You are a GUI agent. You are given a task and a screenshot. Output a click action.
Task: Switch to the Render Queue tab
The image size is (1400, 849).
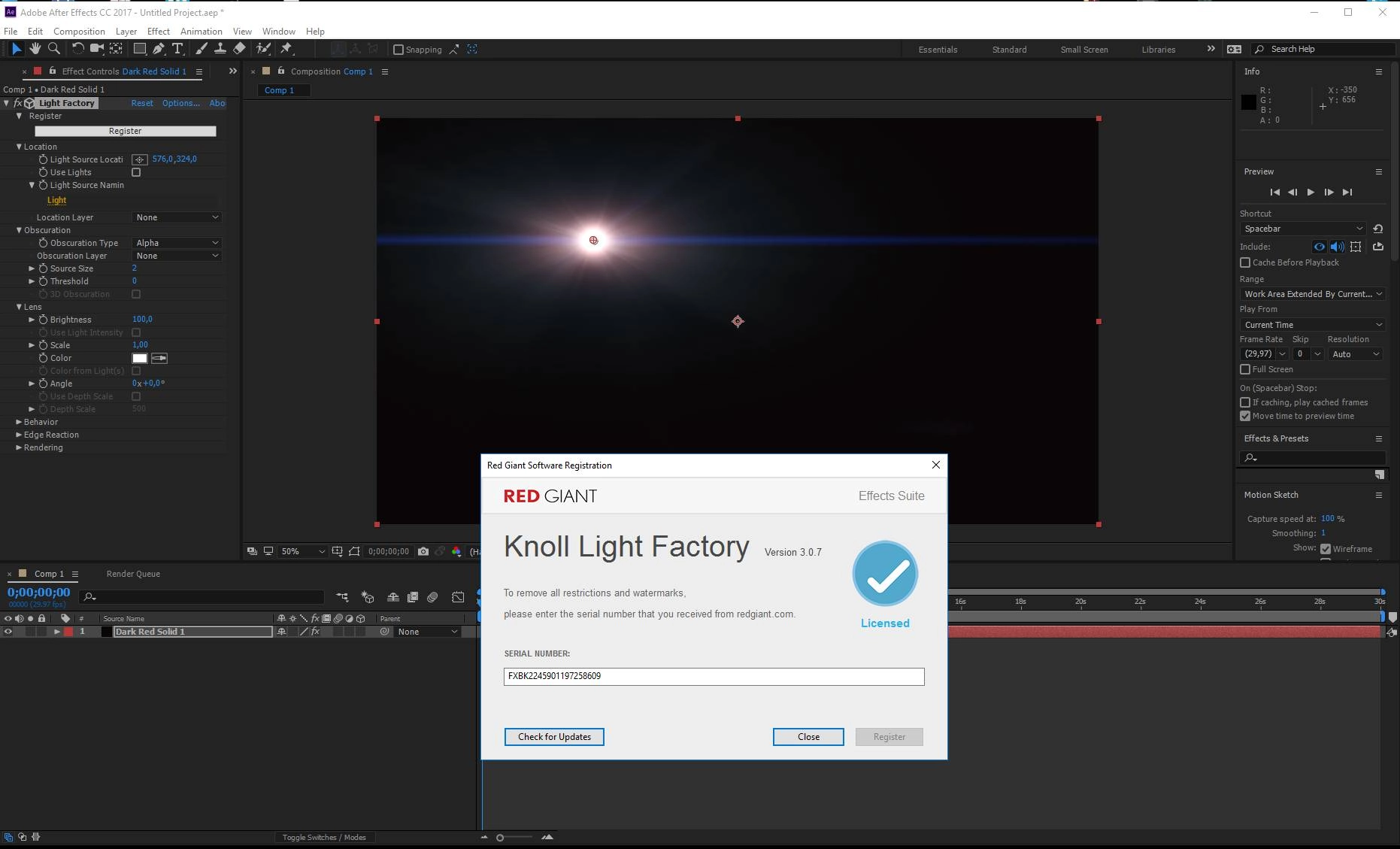point(133,574)
